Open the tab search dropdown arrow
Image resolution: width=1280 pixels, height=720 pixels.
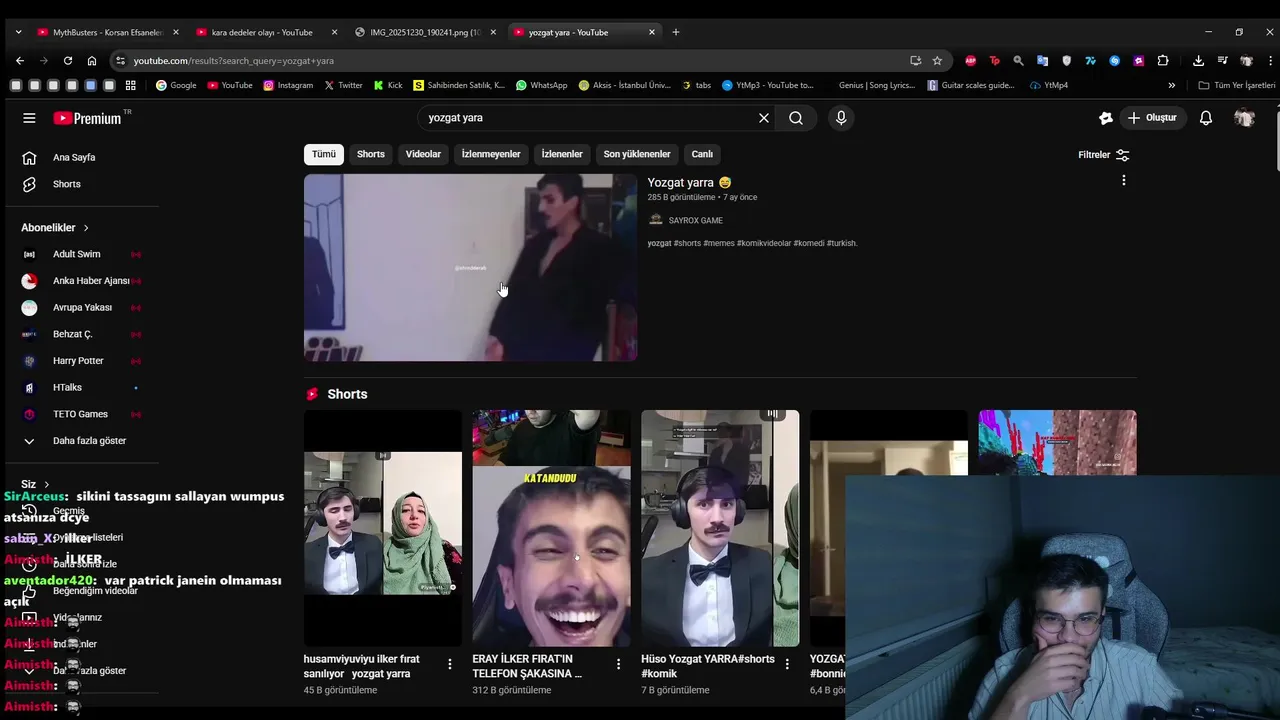18,32
